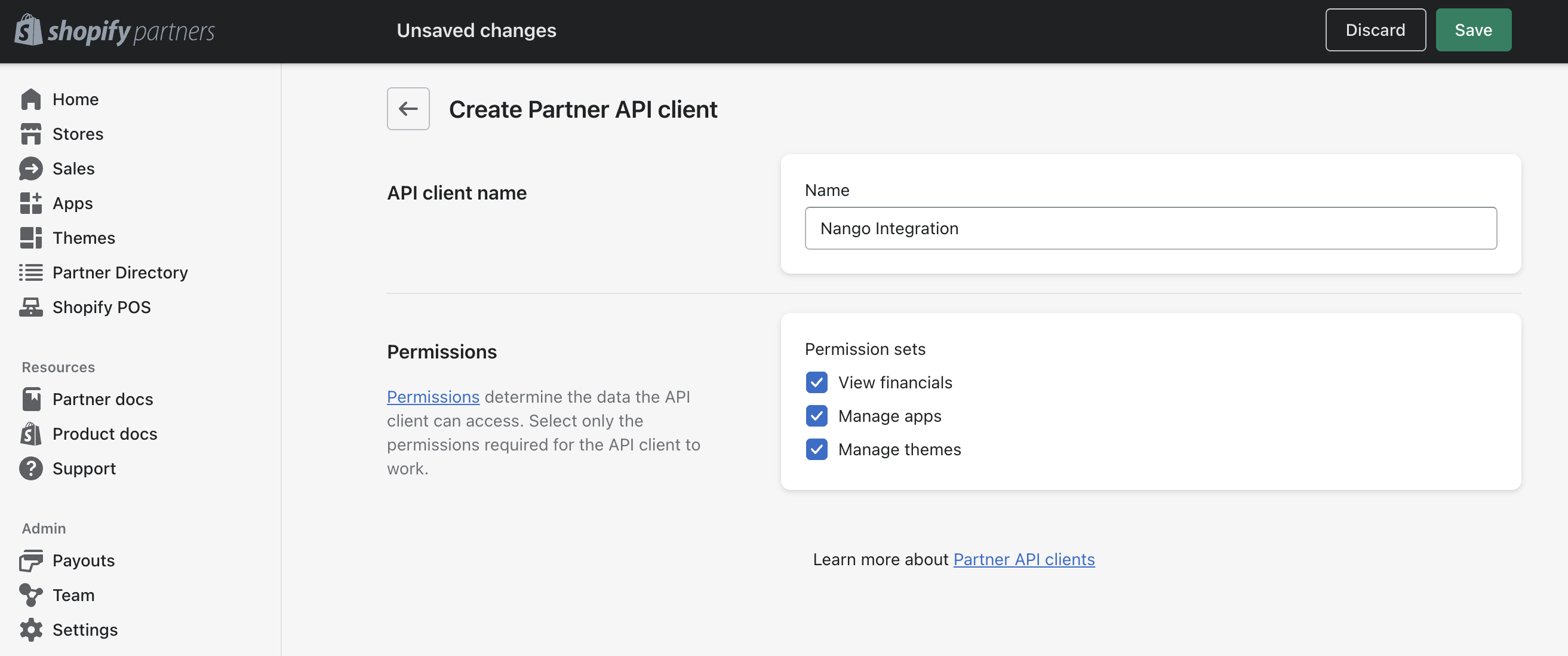Image resolution: width=1568 pixels, height=656 pixels.
Task: Click the Name input field
Action: pos(1150,228)
